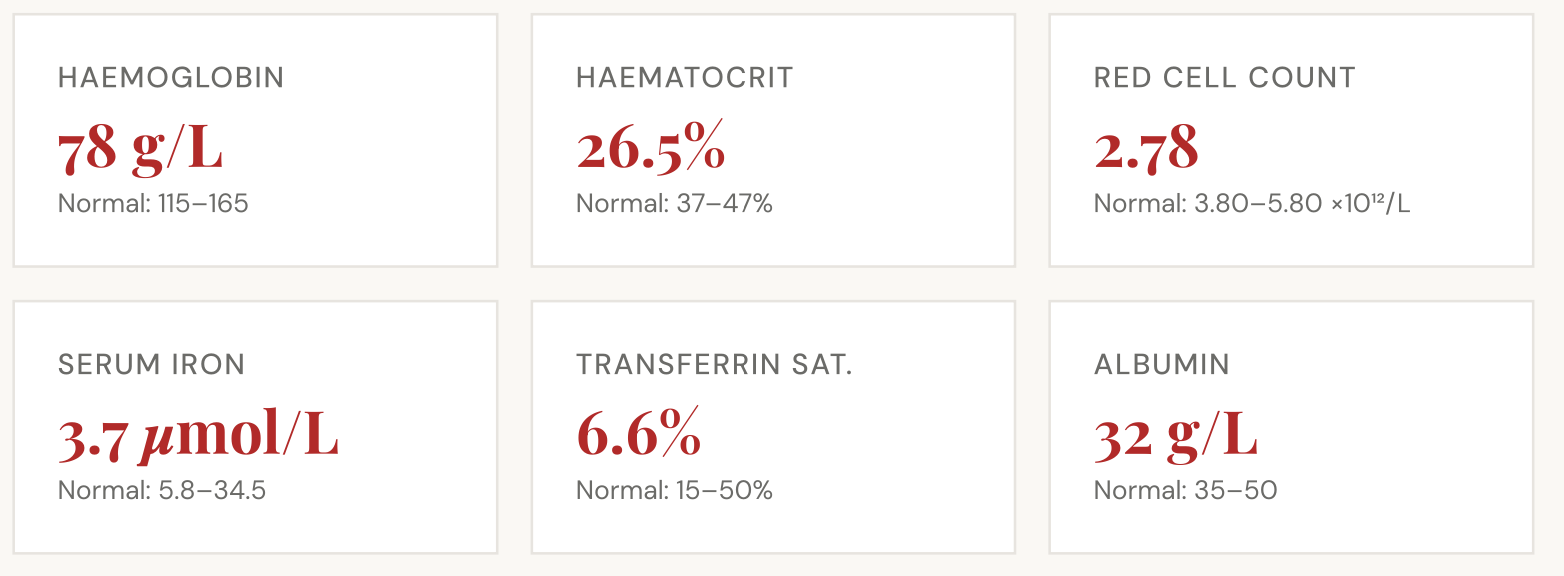
Task: Click the HAEMATOCRIT heading label
Action: click(x=684, y=78)
